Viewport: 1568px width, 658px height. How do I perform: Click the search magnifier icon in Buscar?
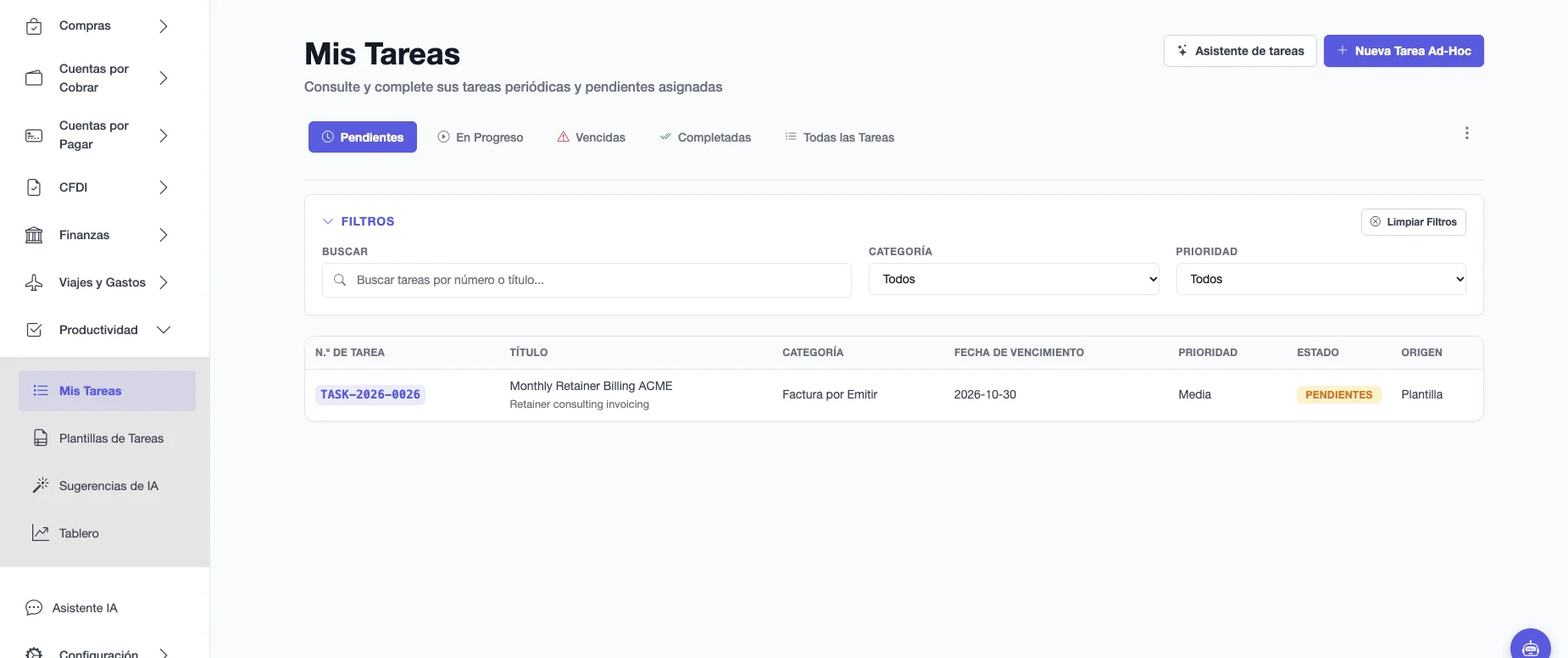point(340,280)
